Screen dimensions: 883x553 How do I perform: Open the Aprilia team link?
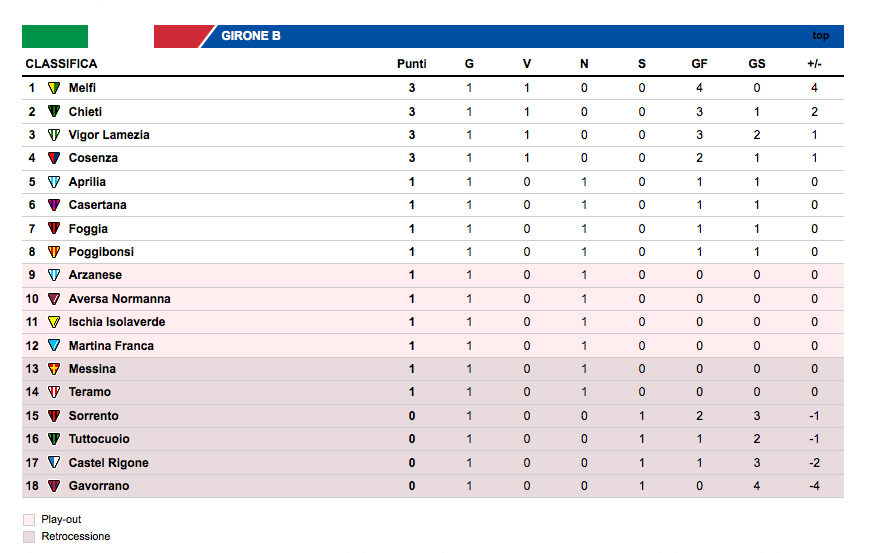87,182
